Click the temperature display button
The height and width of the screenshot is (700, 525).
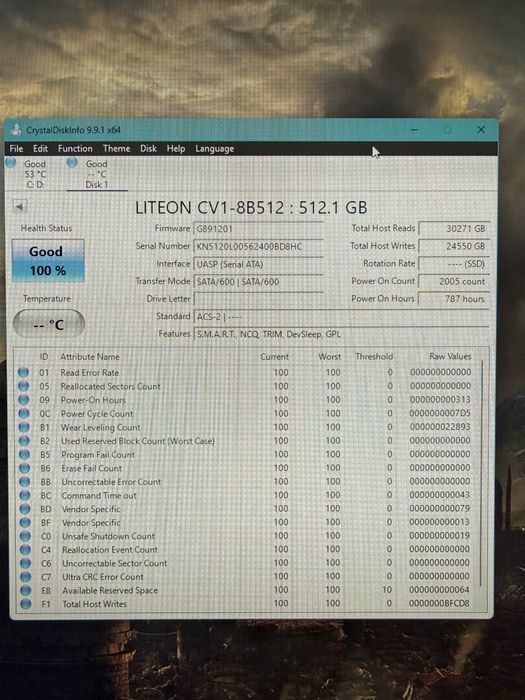(49, 324)
